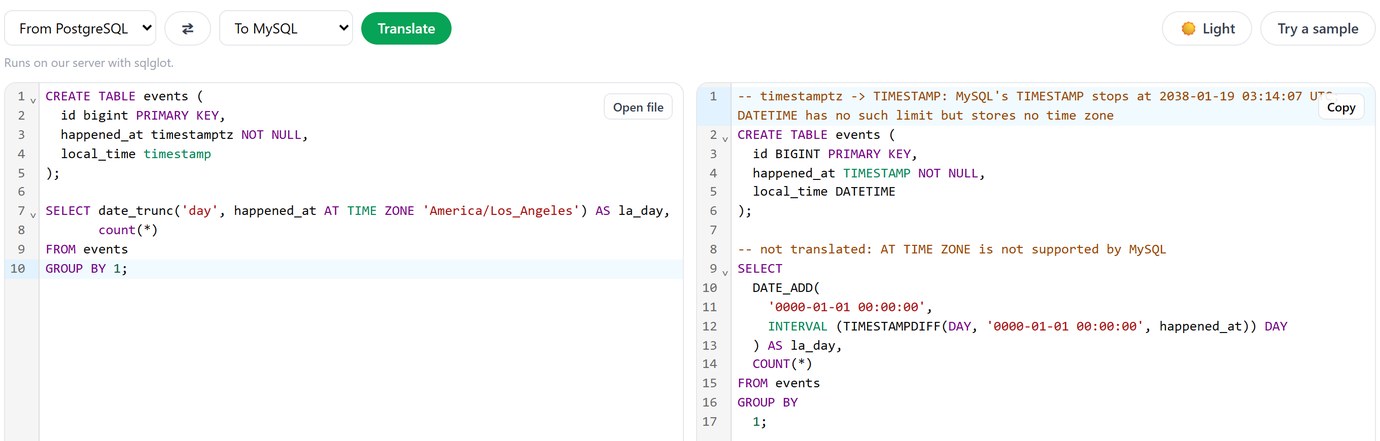Image resolution: width=1380 pixels, height=441 pixels.
Task: Click output line "happened_at TIMESTAMP NOT NULL,"
Action: coord(869,173)
